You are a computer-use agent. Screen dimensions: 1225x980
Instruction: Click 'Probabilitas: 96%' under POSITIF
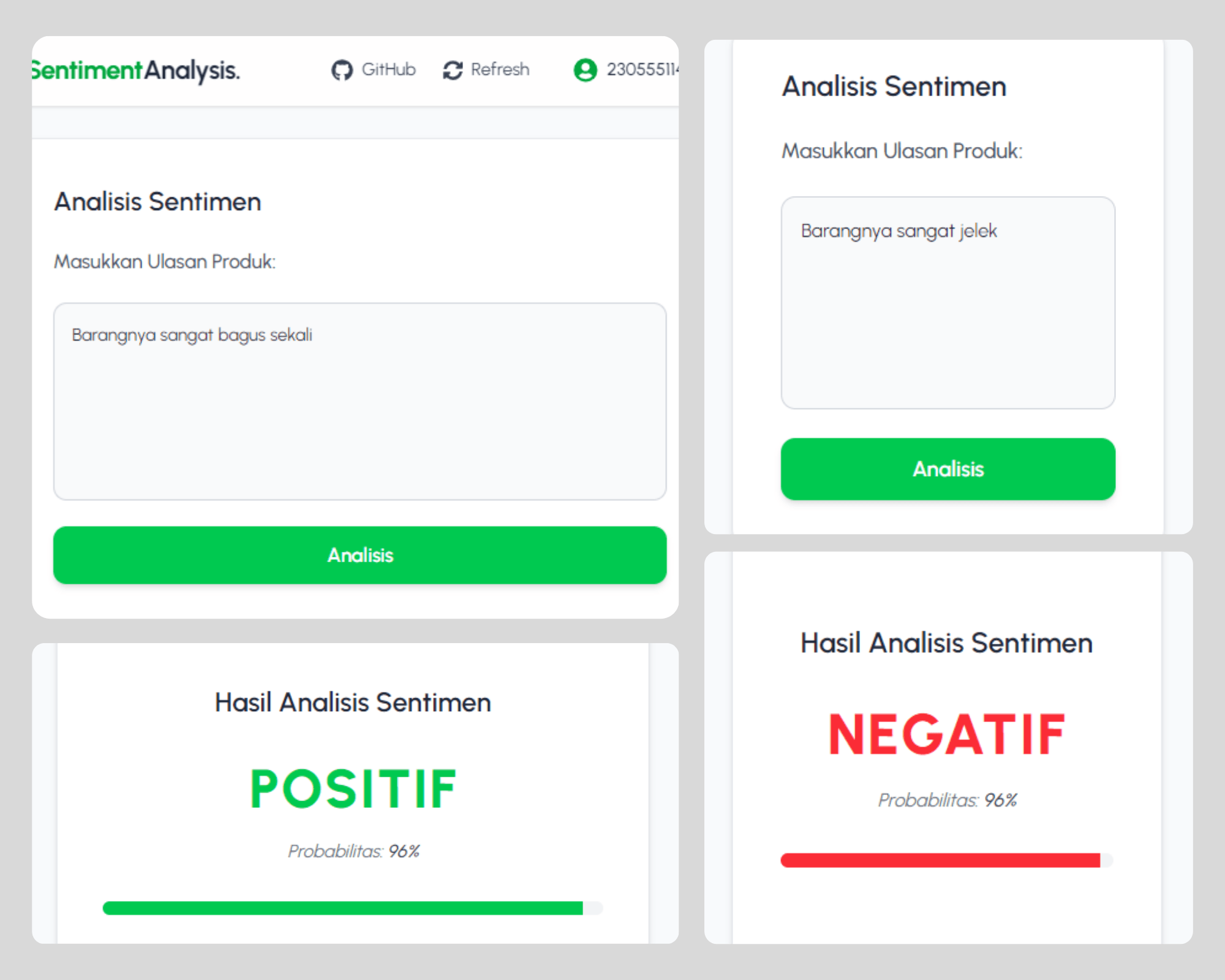[x=353, y=851]
